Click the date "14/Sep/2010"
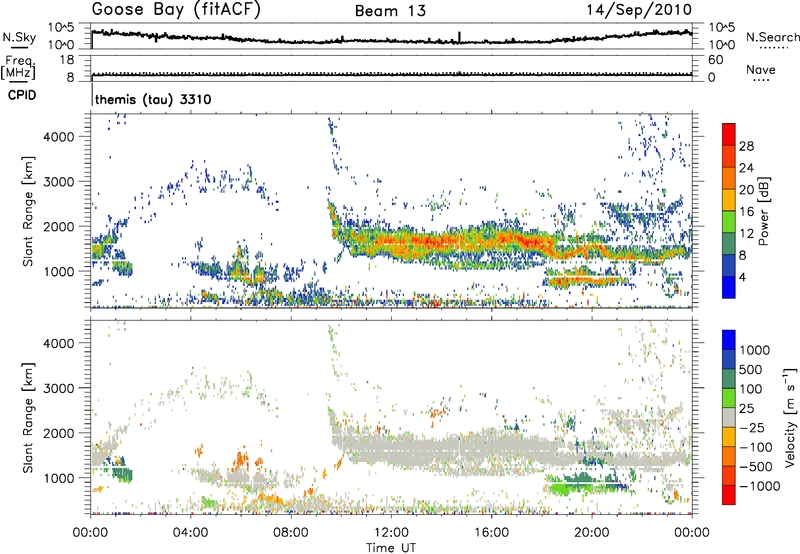This screenshot has width=800, height=554. point(639,10)
